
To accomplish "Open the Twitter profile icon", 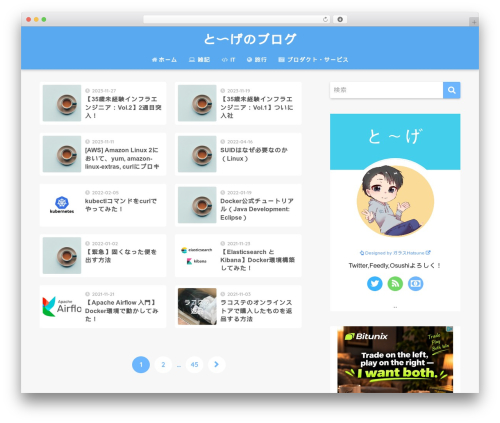I will [375, 283].
